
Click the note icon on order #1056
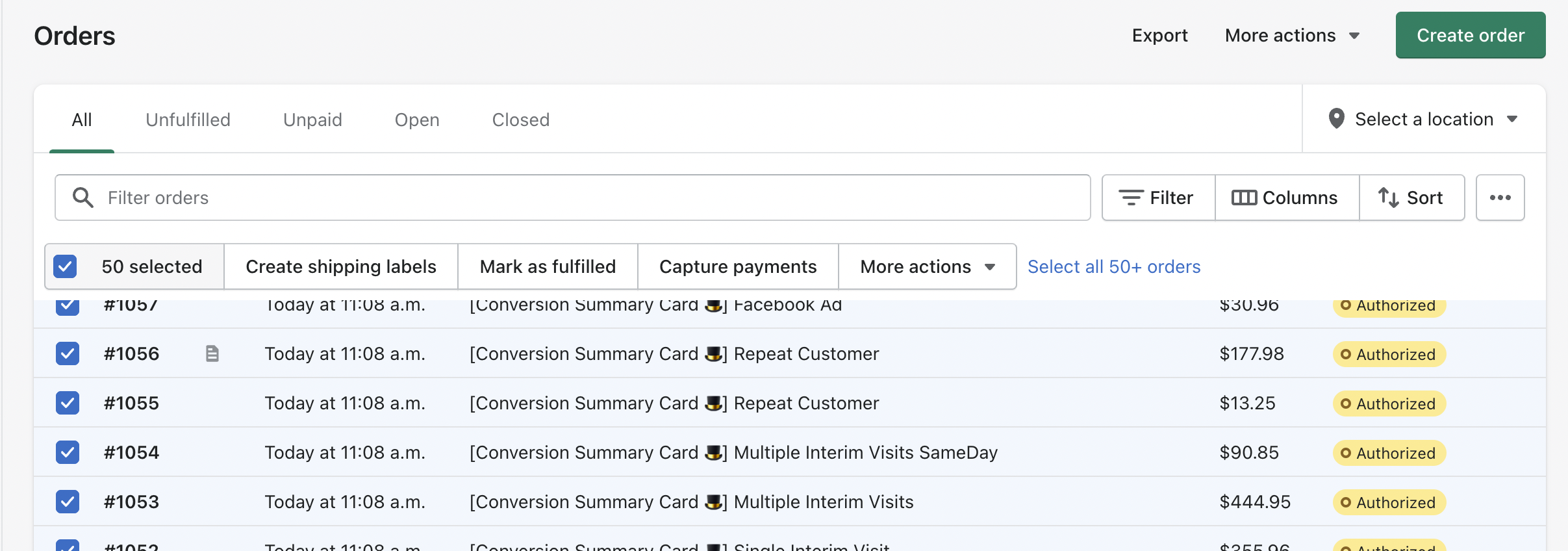pos(212,353)
